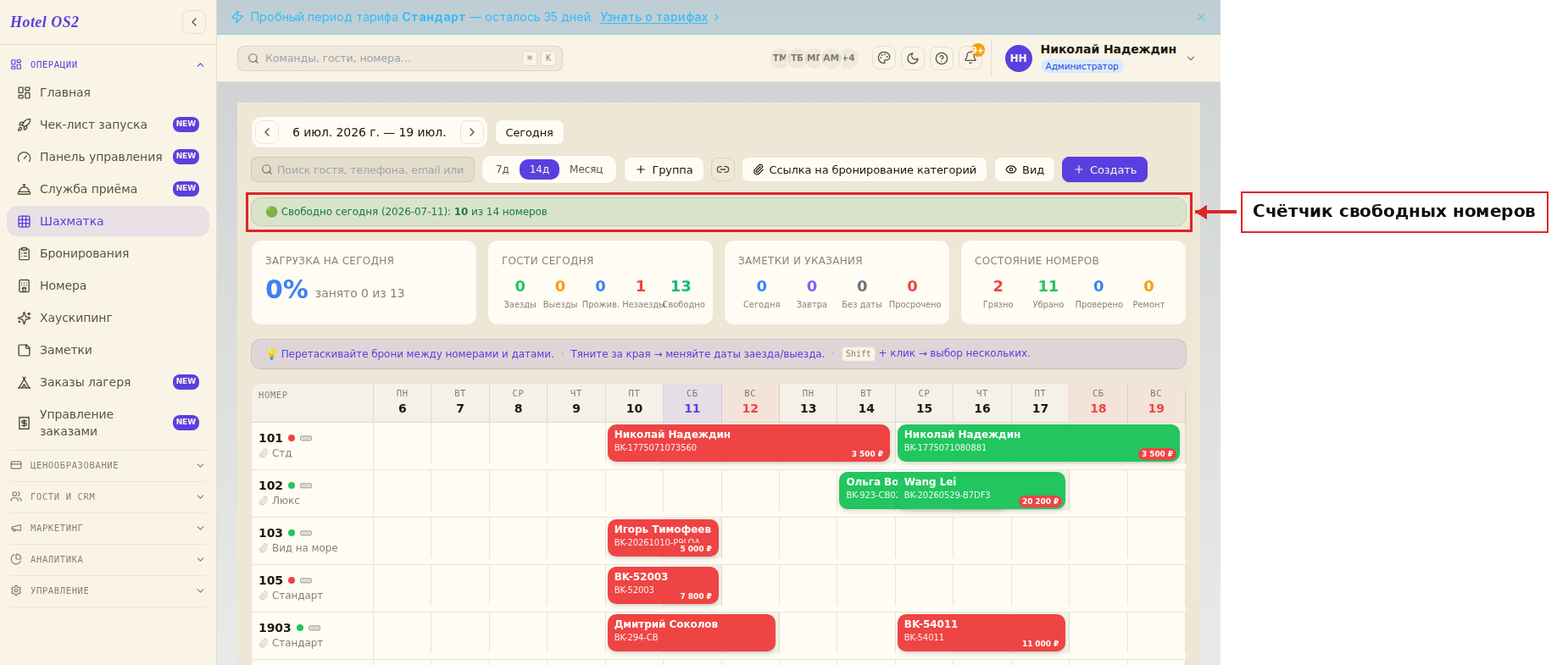Open Ссылка на бронирование категорий

865,169
